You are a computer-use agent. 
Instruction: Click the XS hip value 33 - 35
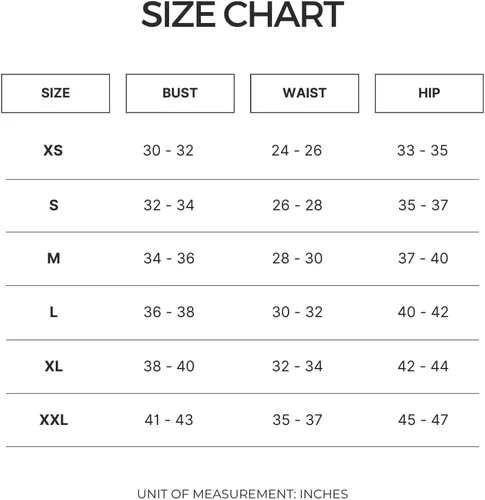click(x=422, y=151)
